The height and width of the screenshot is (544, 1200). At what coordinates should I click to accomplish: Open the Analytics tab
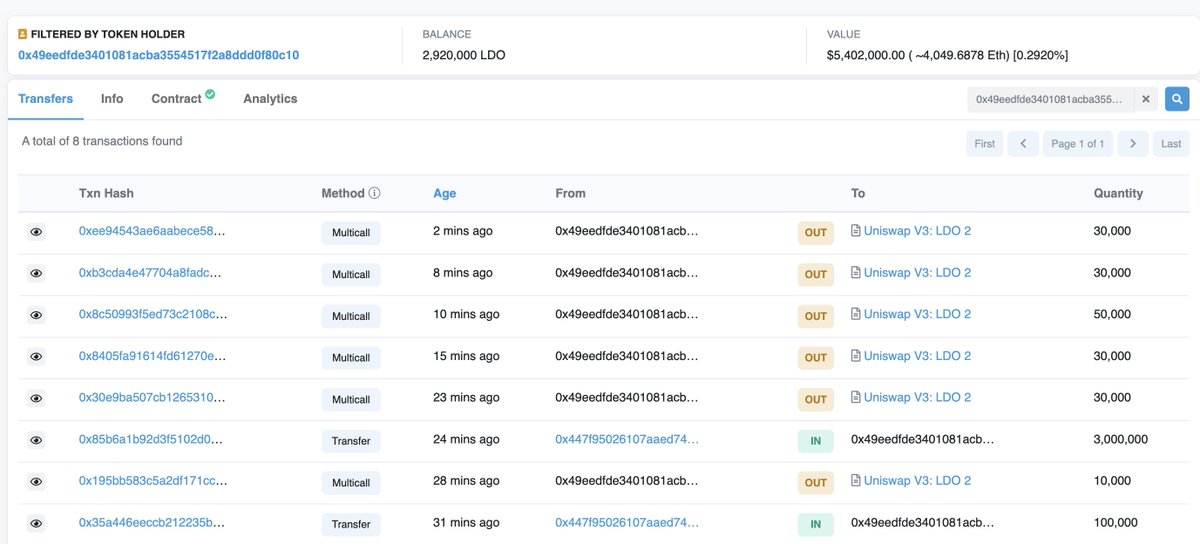[270, 99]
